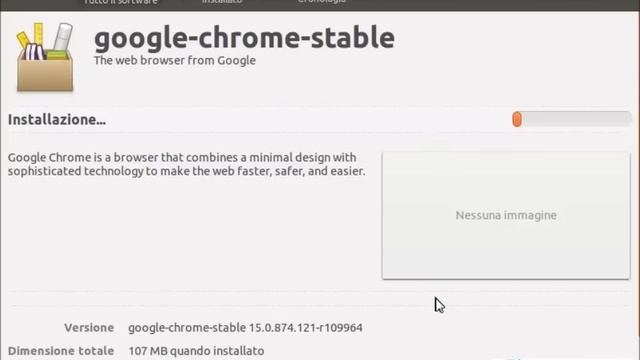Switch to the Installato tab
The width and height of the screenshot is (640, 360).
[x=222, y=2]
